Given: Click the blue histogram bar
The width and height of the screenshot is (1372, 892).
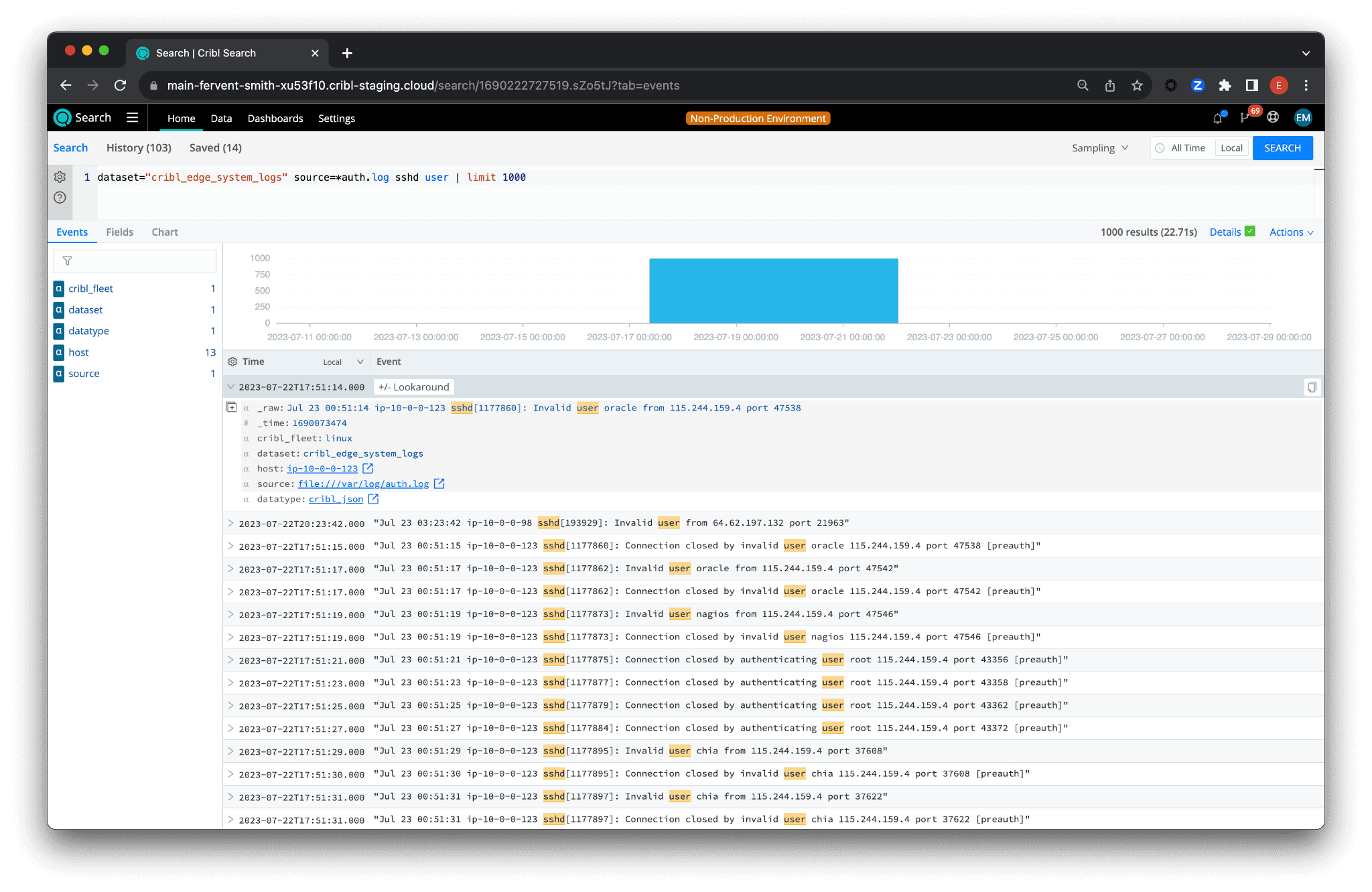Looking at the screenshot, I should coord(773,291).
